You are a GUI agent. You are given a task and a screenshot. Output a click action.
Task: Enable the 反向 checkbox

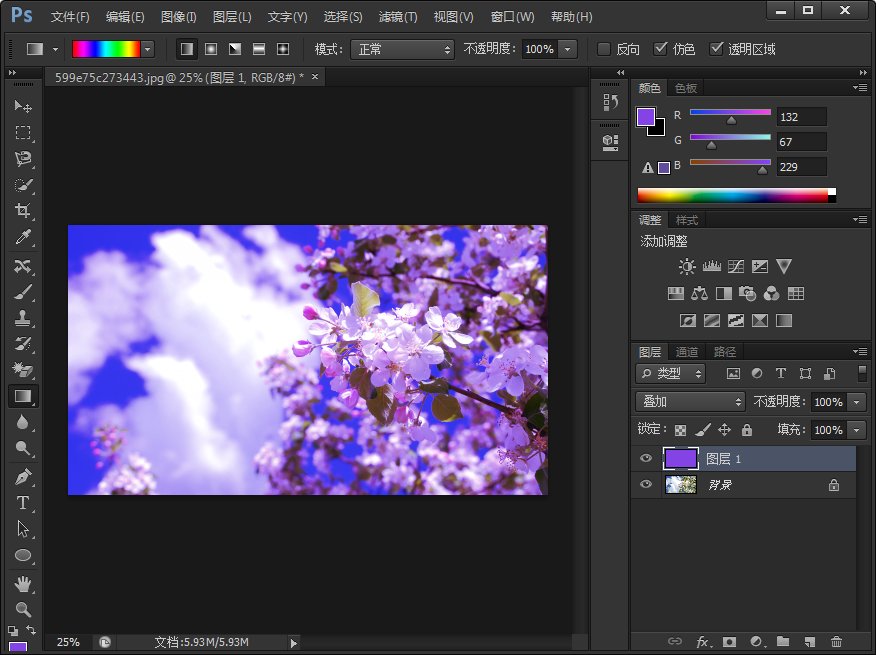tap(604, 48)
